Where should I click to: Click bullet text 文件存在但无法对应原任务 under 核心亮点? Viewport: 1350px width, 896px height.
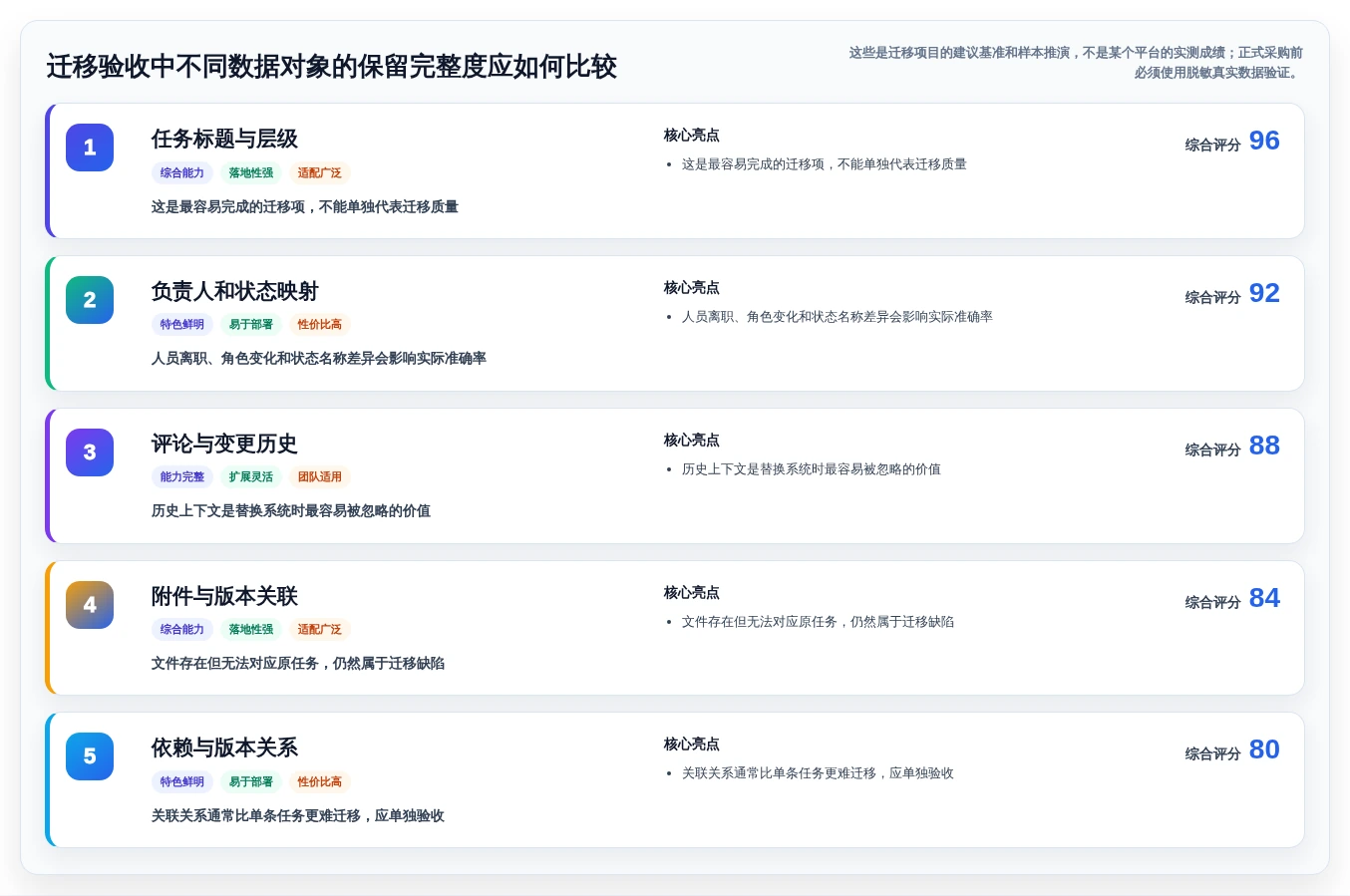coord(818,622)
